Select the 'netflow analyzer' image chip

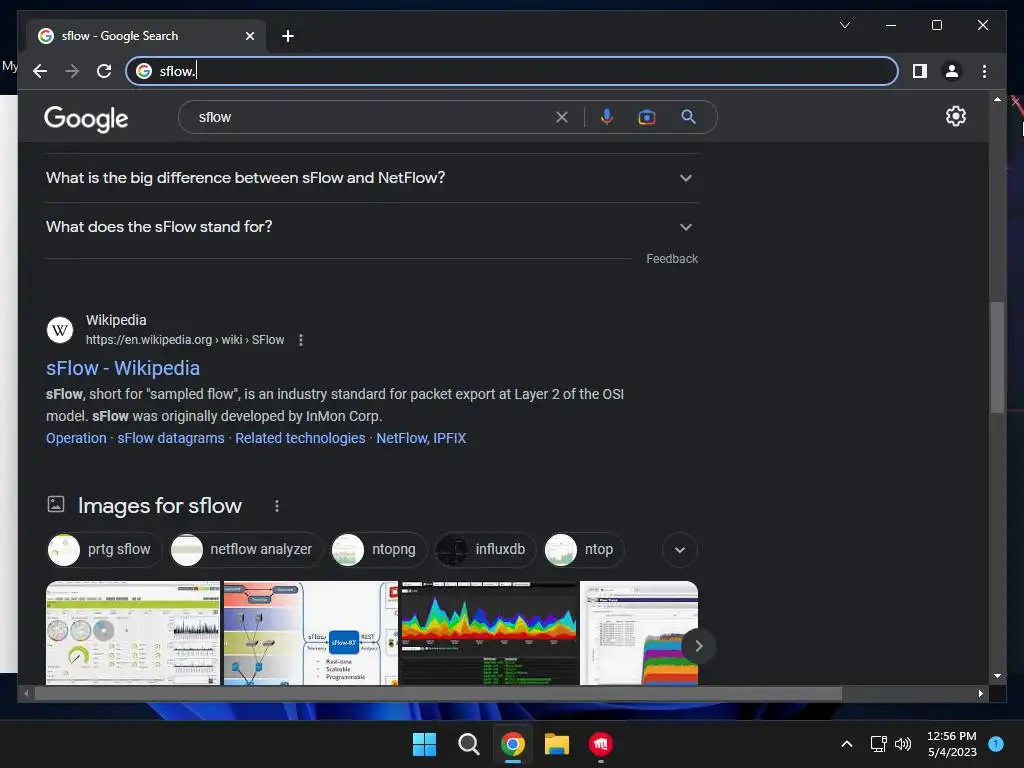[x=246, y=550]
